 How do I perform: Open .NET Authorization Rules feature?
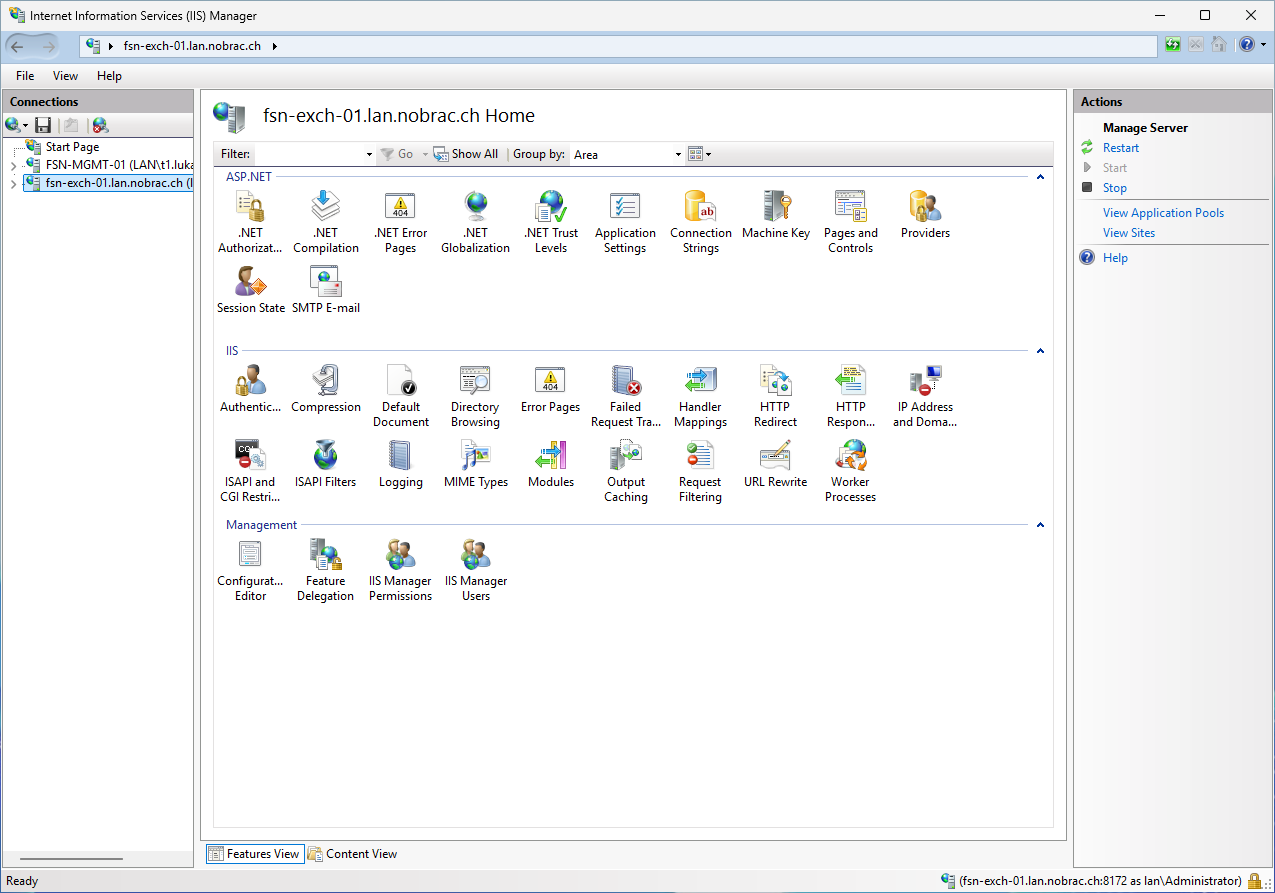tap(250, 222)
